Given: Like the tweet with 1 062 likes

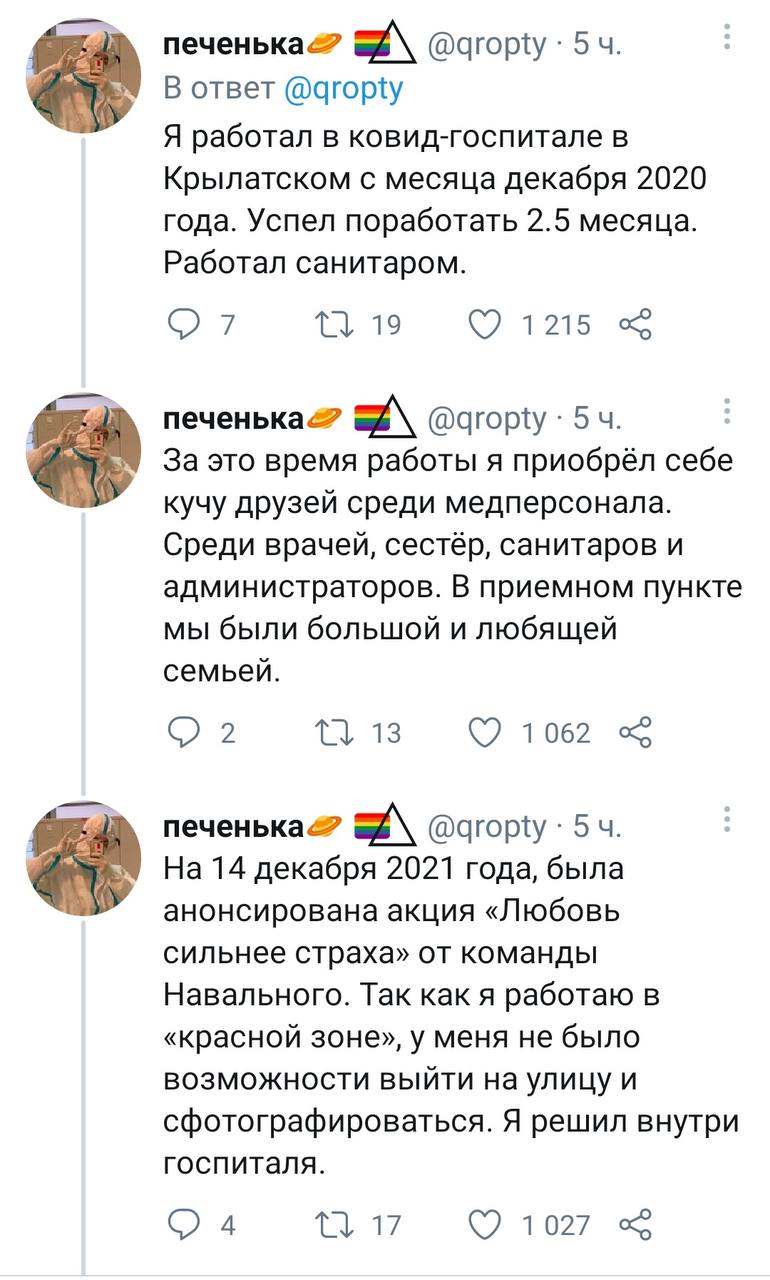Looking at the screenshot, I should (486, 732).
